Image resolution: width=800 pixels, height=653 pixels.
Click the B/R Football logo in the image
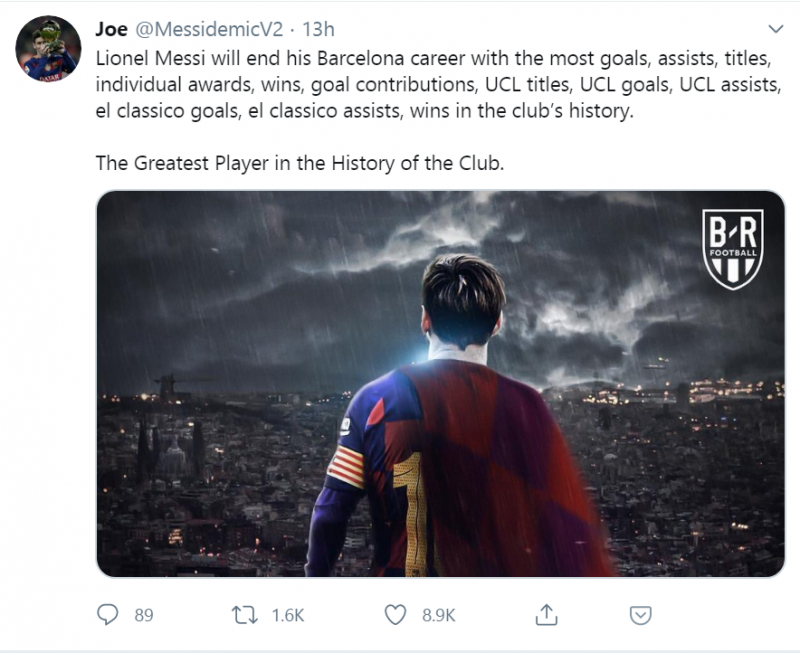tap(733, 250)
